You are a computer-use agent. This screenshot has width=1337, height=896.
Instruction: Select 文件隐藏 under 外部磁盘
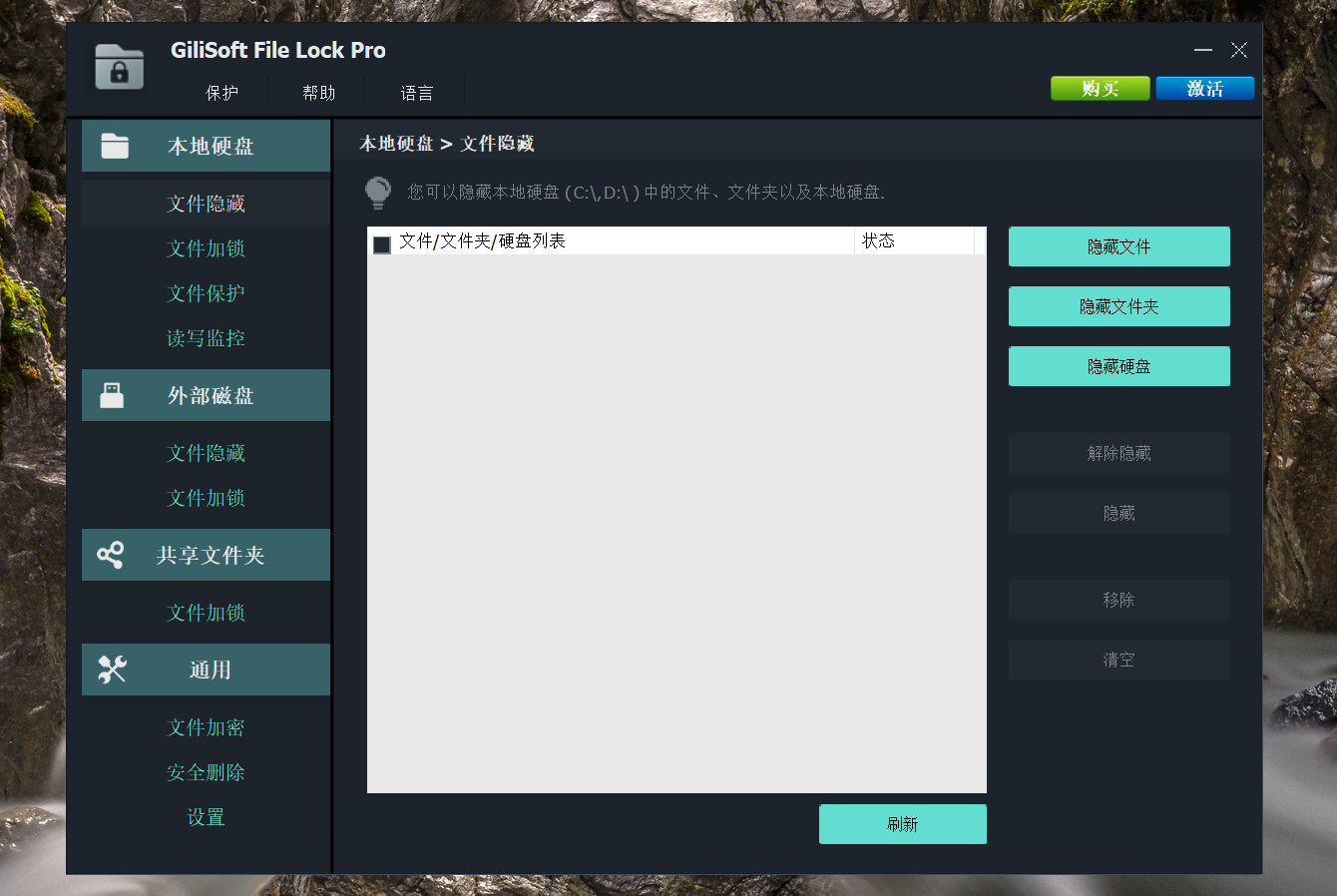coord(206,453)
